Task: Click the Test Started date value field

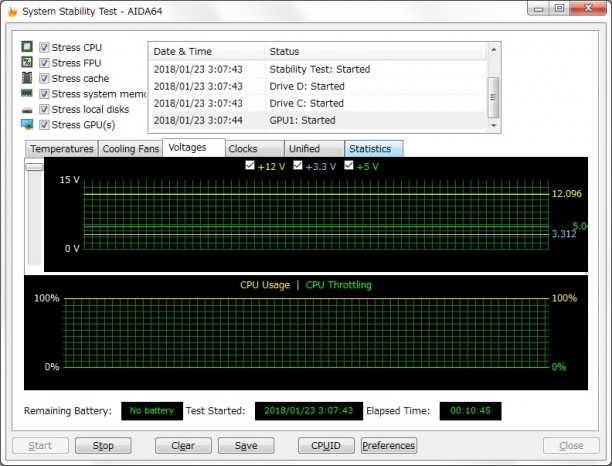Action: tap(309, 411)
